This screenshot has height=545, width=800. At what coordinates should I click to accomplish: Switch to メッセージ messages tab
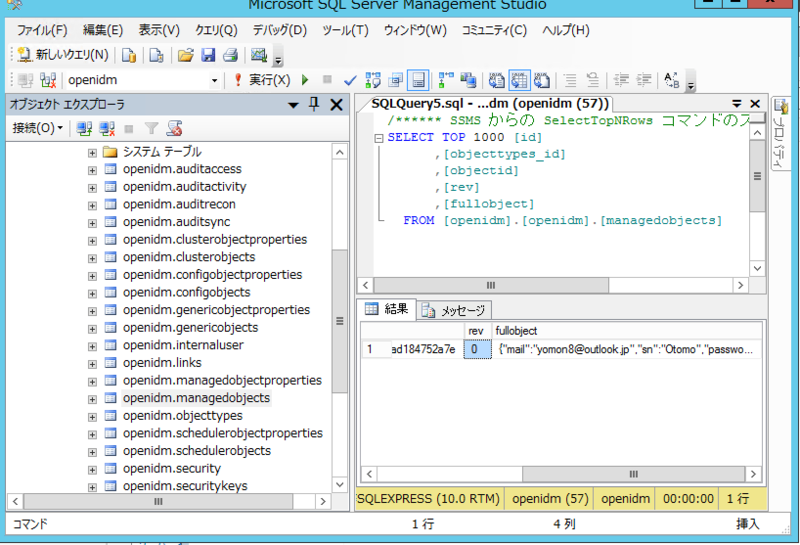point(454,310)
